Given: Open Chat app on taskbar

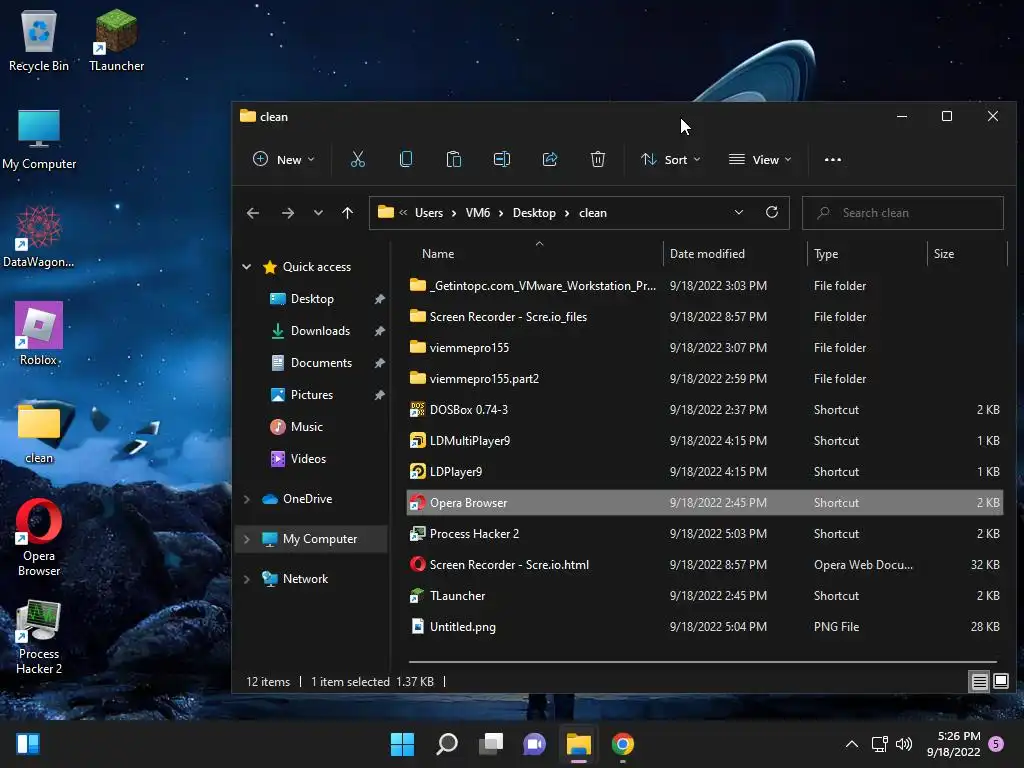Looking at the screenshot, I should [534, 744].
